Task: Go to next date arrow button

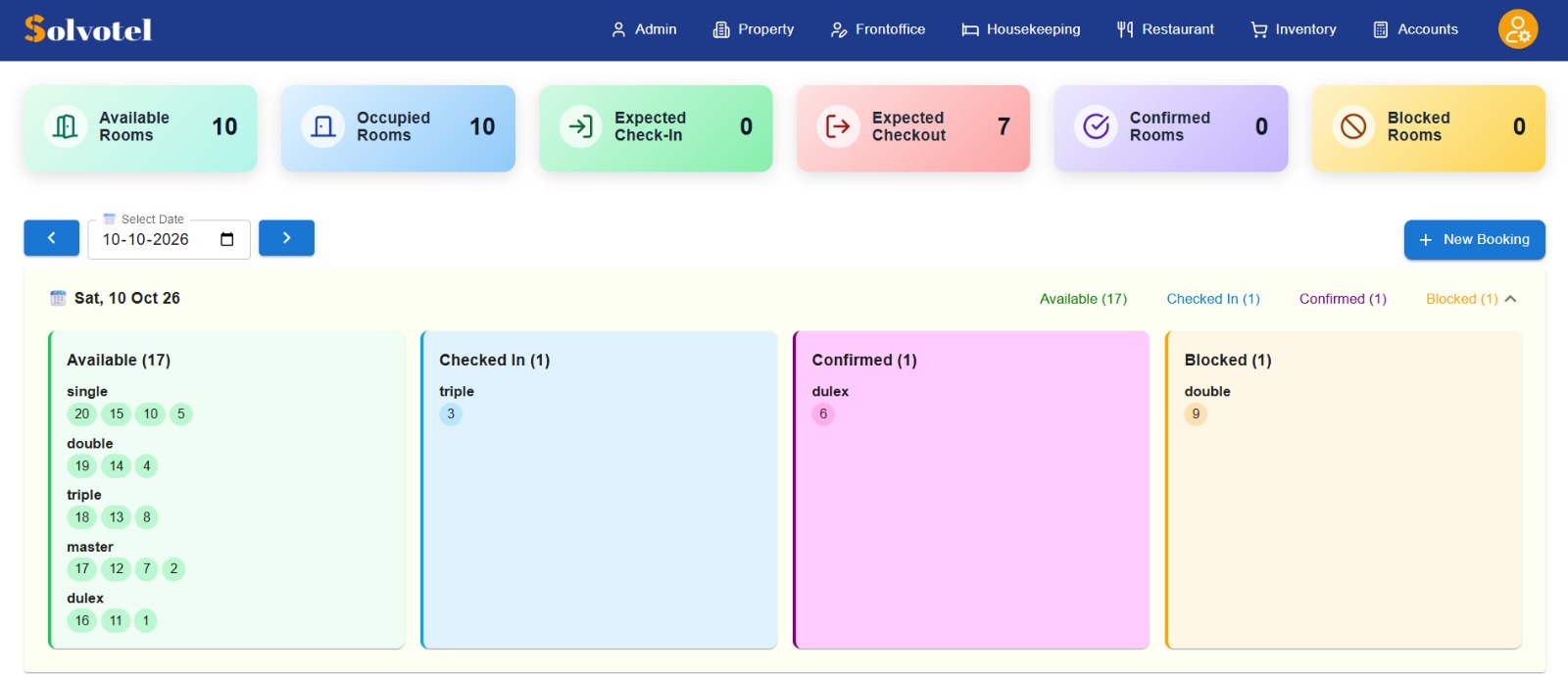Action: coord(286,238)
